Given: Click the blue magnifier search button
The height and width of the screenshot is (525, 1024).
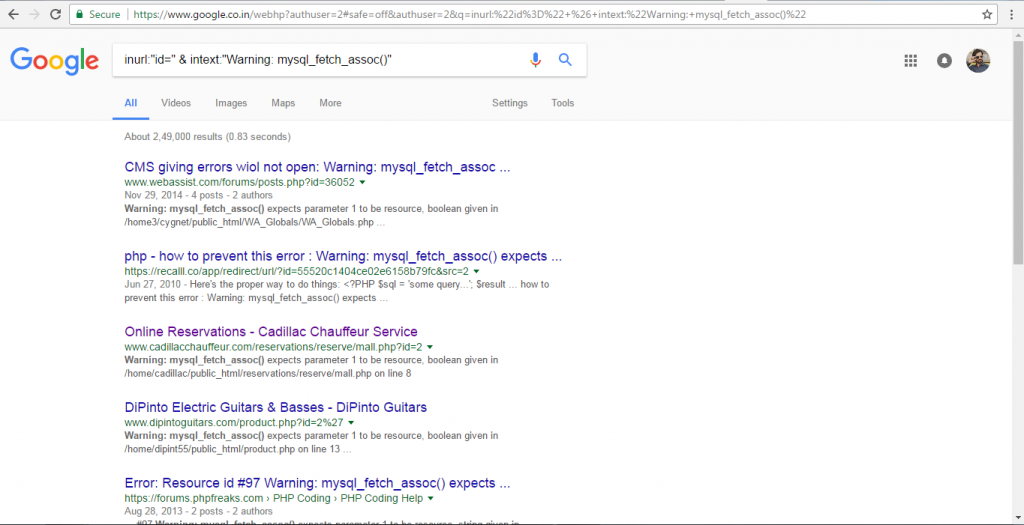Looking at the screenshot, I should (x=566, y=60).
